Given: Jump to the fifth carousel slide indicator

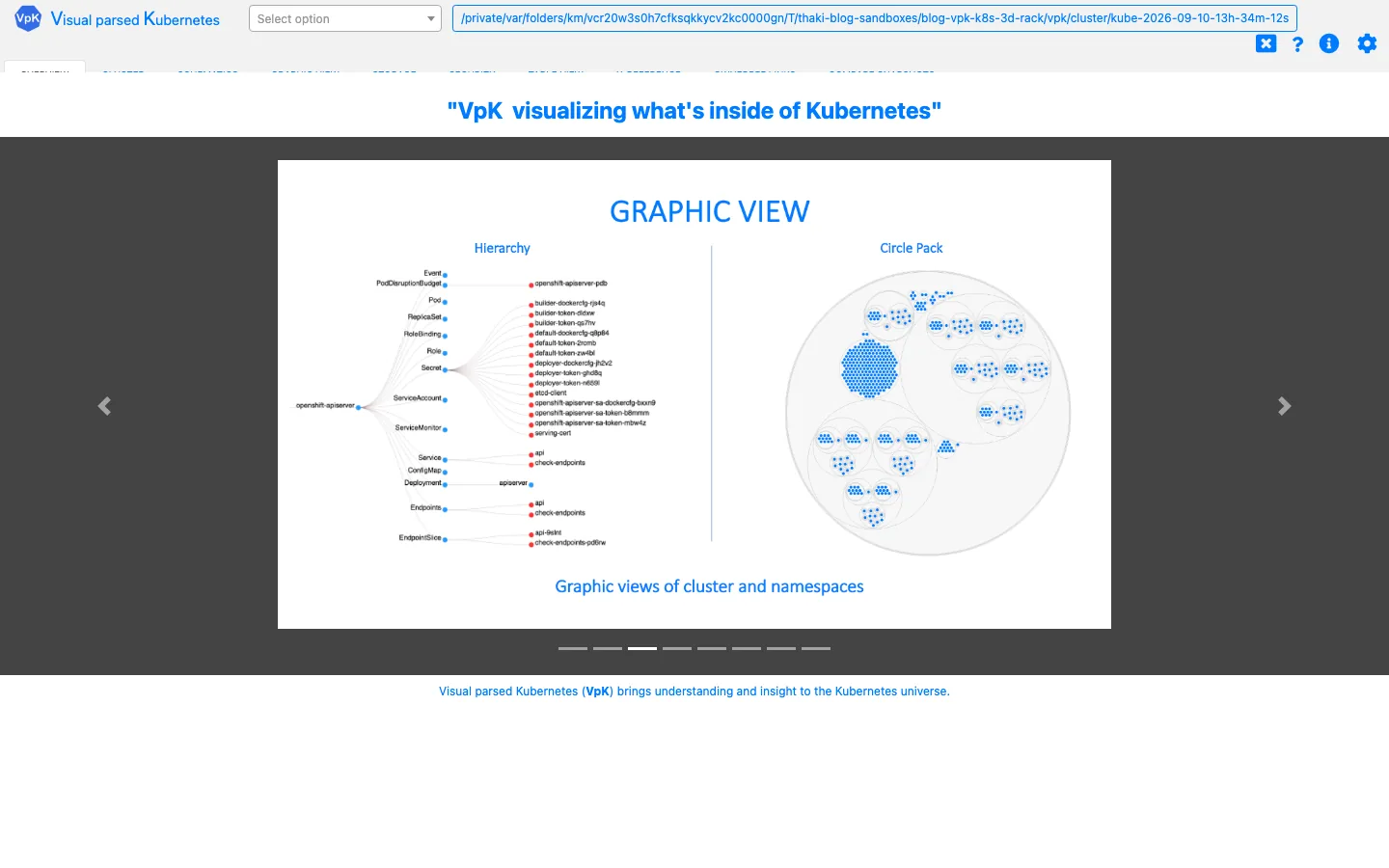Looking at the screenshot, I should click(x=712, y=648).
